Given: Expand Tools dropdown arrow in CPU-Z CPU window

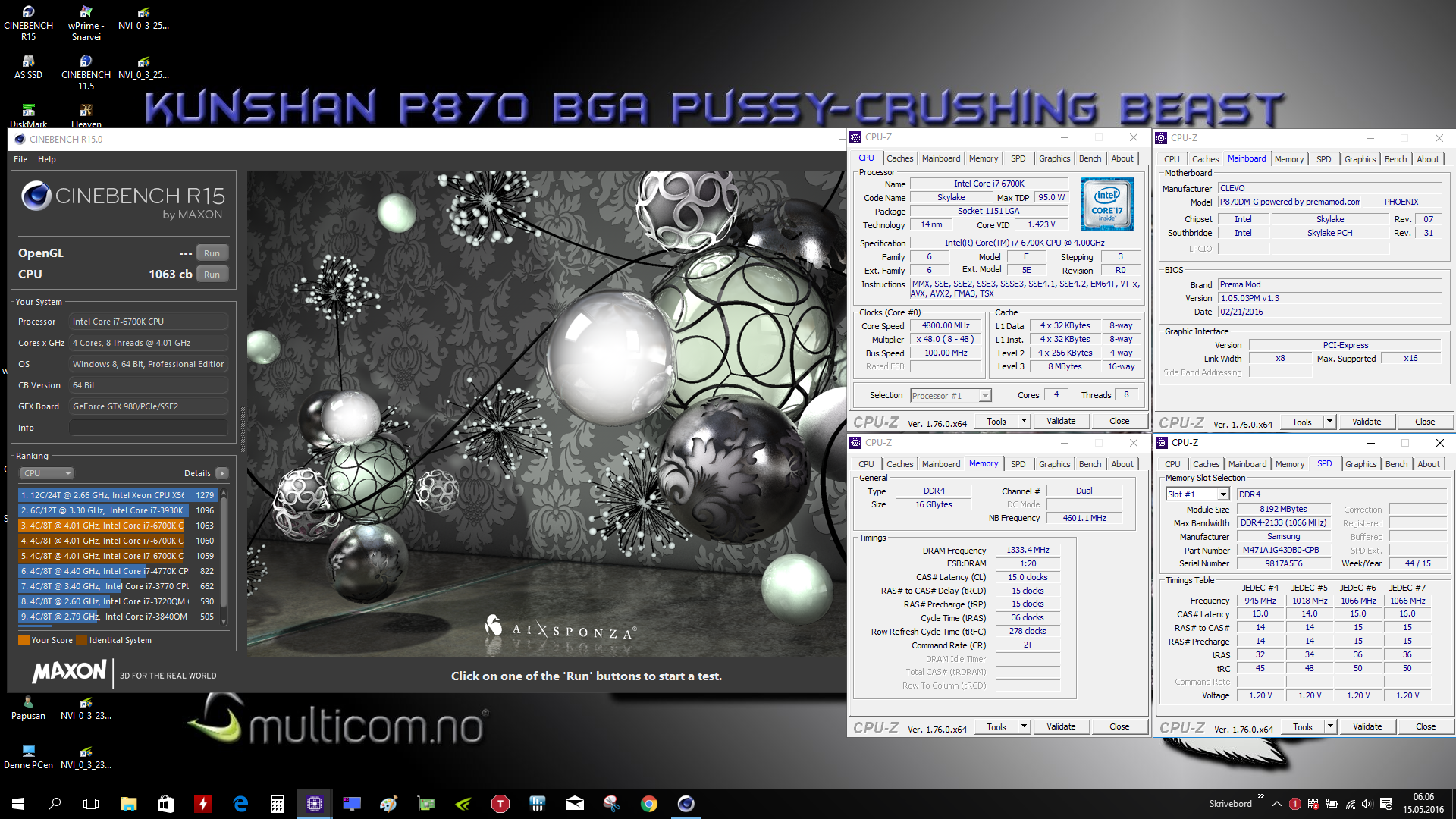Looking at the screenshot, I should (x=1024, y=421).
